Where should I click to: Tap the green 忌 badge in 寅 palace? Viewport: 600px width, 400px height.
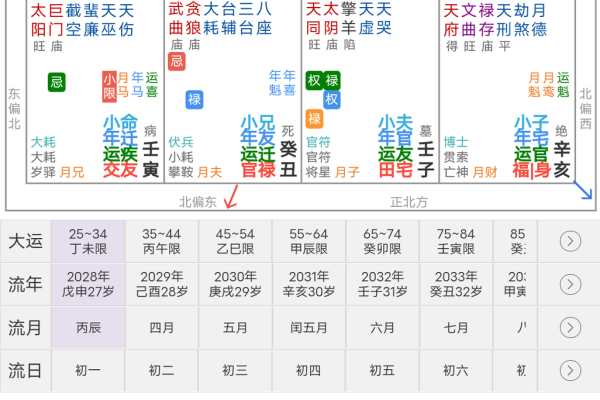click(57, 82)
